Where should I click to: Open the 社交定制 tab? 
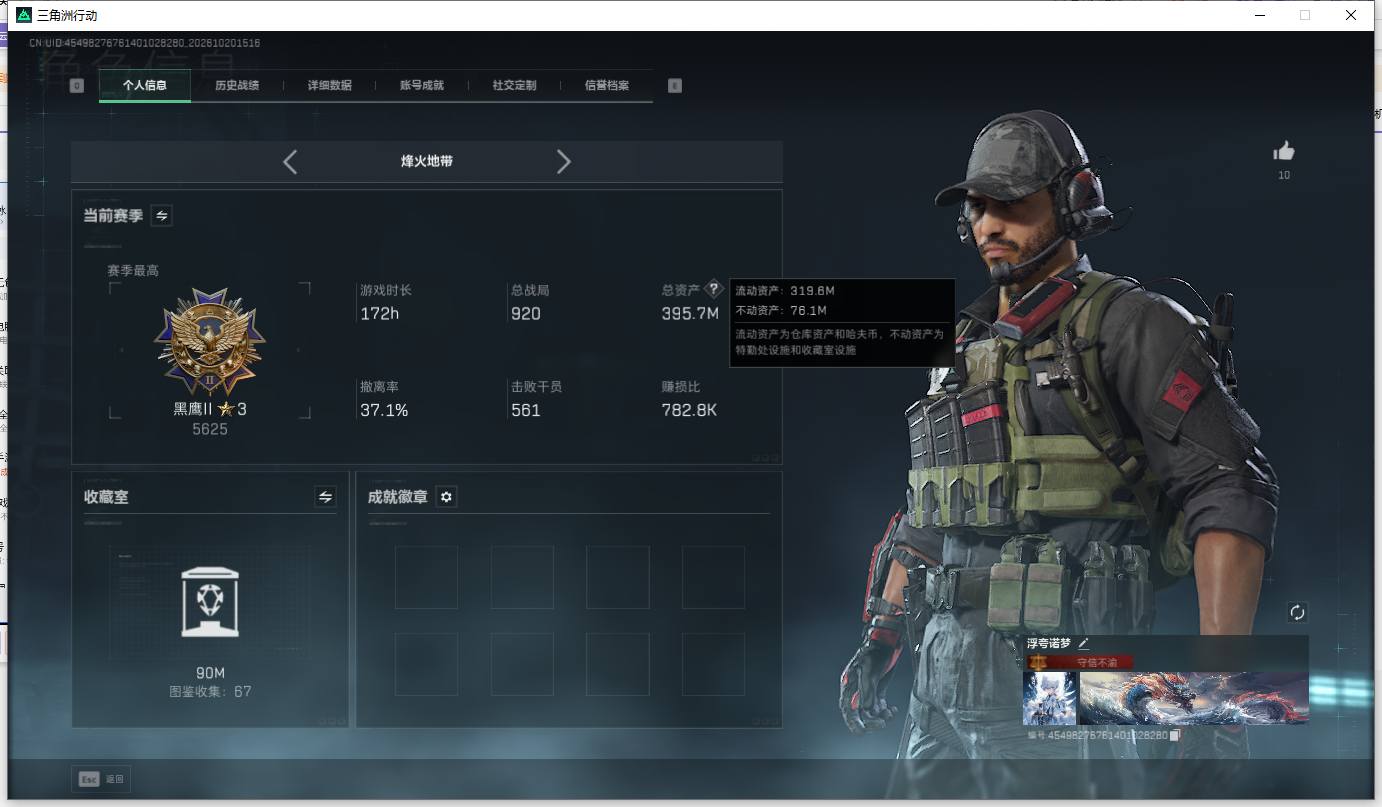[x=514, y=85]
